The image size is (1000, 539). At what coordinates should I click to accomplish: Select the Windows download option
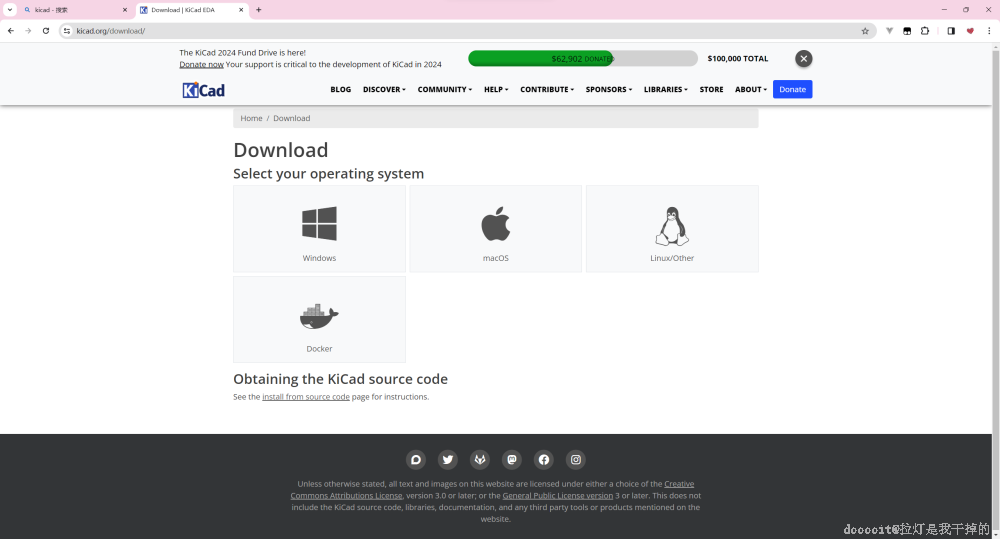coord(319,229)
